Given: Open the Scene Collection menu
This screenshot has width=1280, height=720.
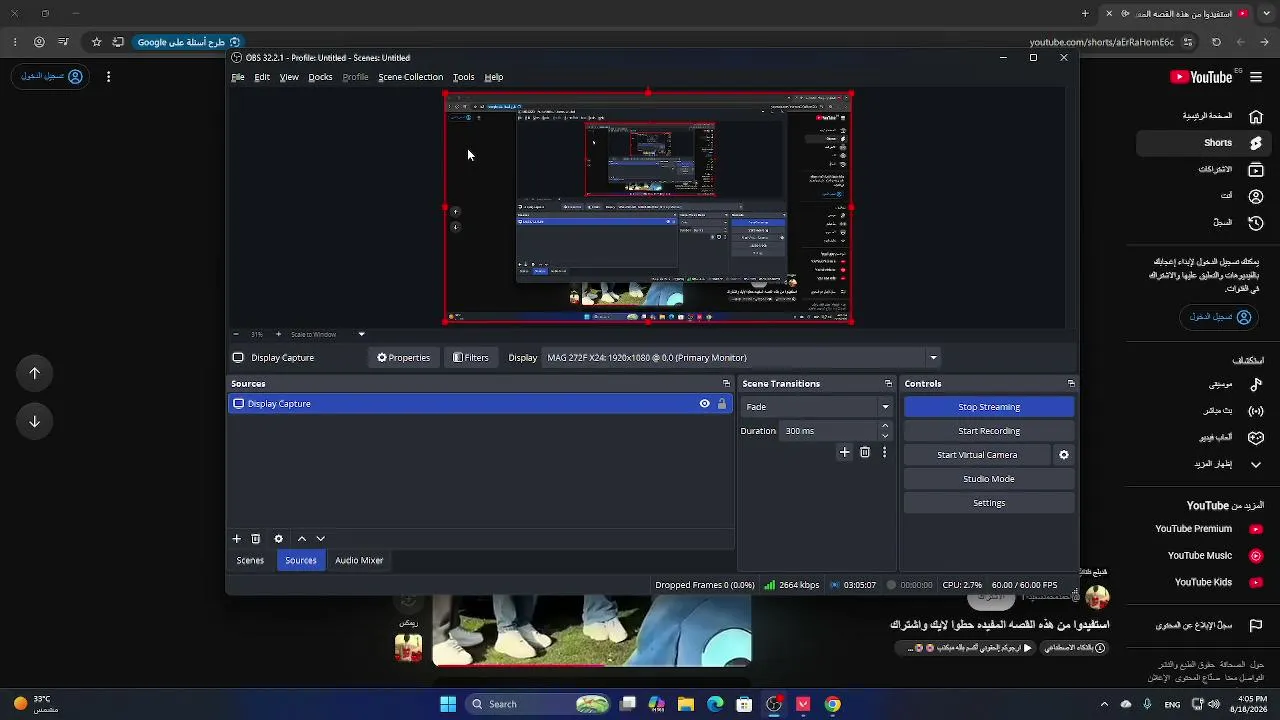Looking at the screenshot, I should (410, 77).
